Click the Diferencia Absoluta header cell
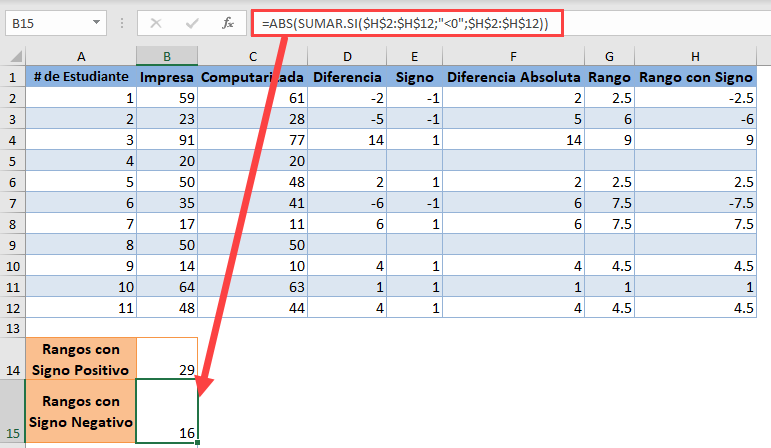This screenshot has height=448, width=771. 513,77
